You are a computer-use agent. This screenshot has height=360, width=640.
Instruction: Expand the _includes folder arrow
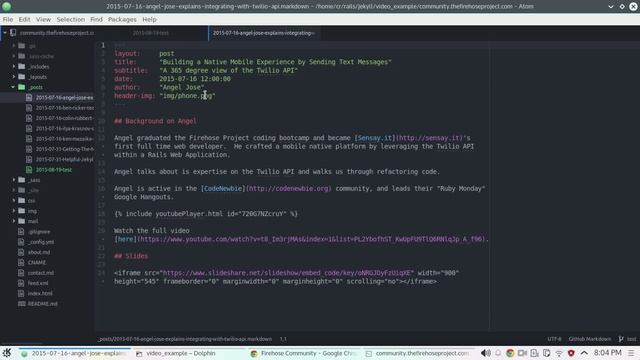tap(14, 66)
